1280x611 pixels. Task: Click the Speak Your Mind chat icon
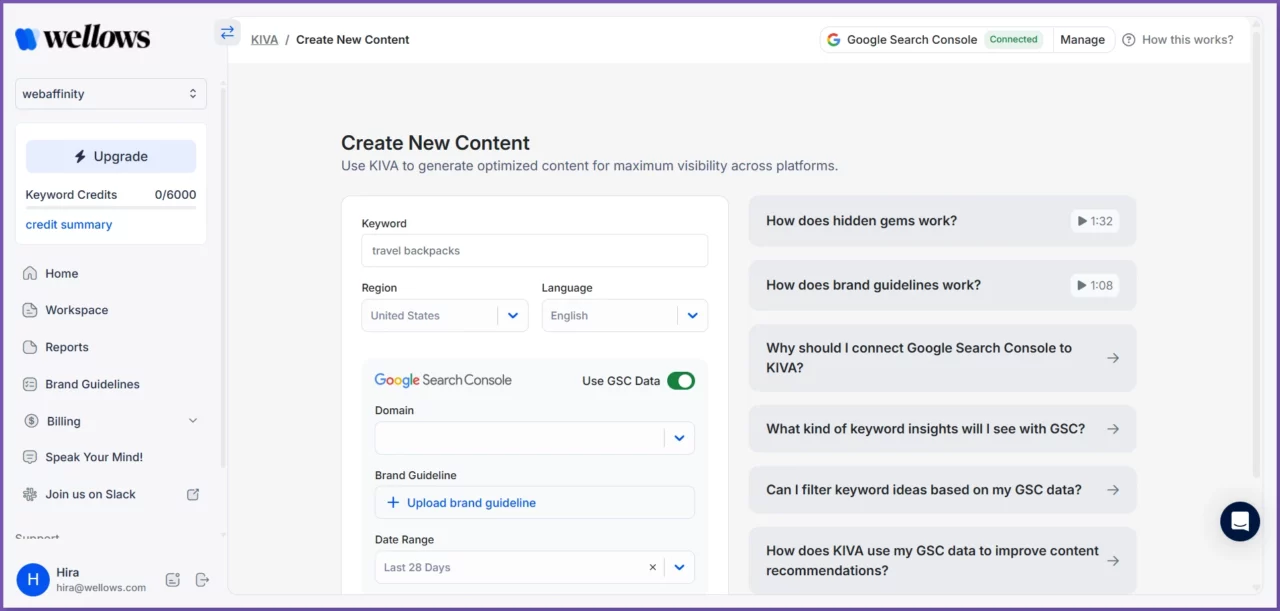click(x=31, y=457)
